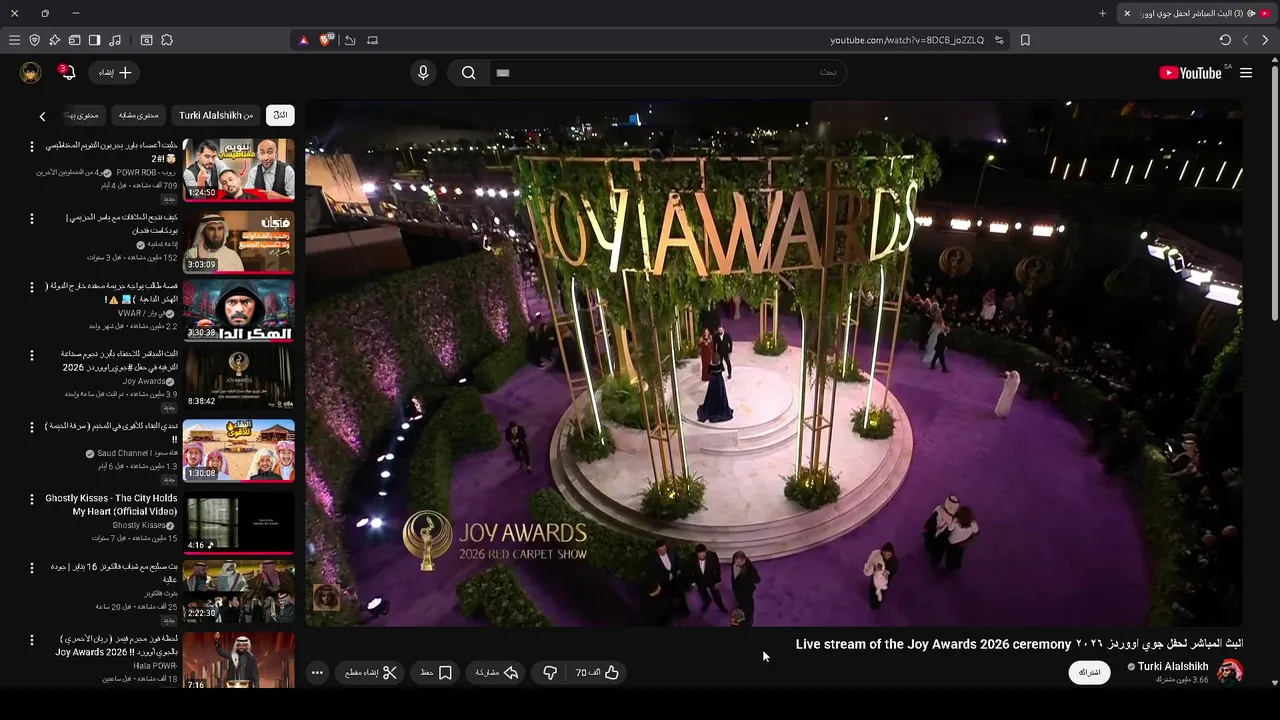1280x720 pixels.
Task: Open wallet icon in browser toolbar
Action: tap(74, 40)
